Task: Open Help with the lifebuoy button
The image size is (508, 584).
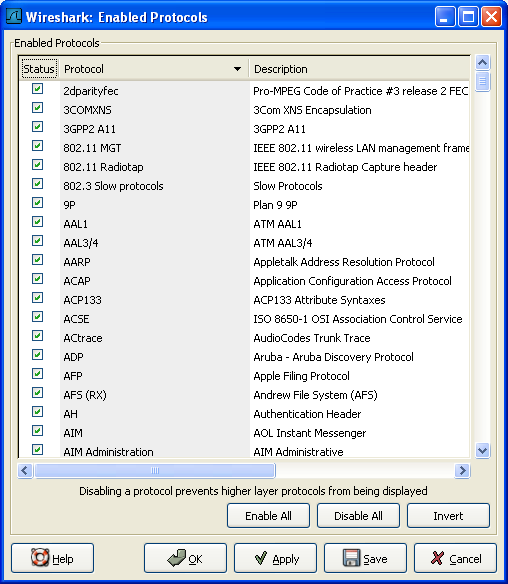Action: coord(53,558)
